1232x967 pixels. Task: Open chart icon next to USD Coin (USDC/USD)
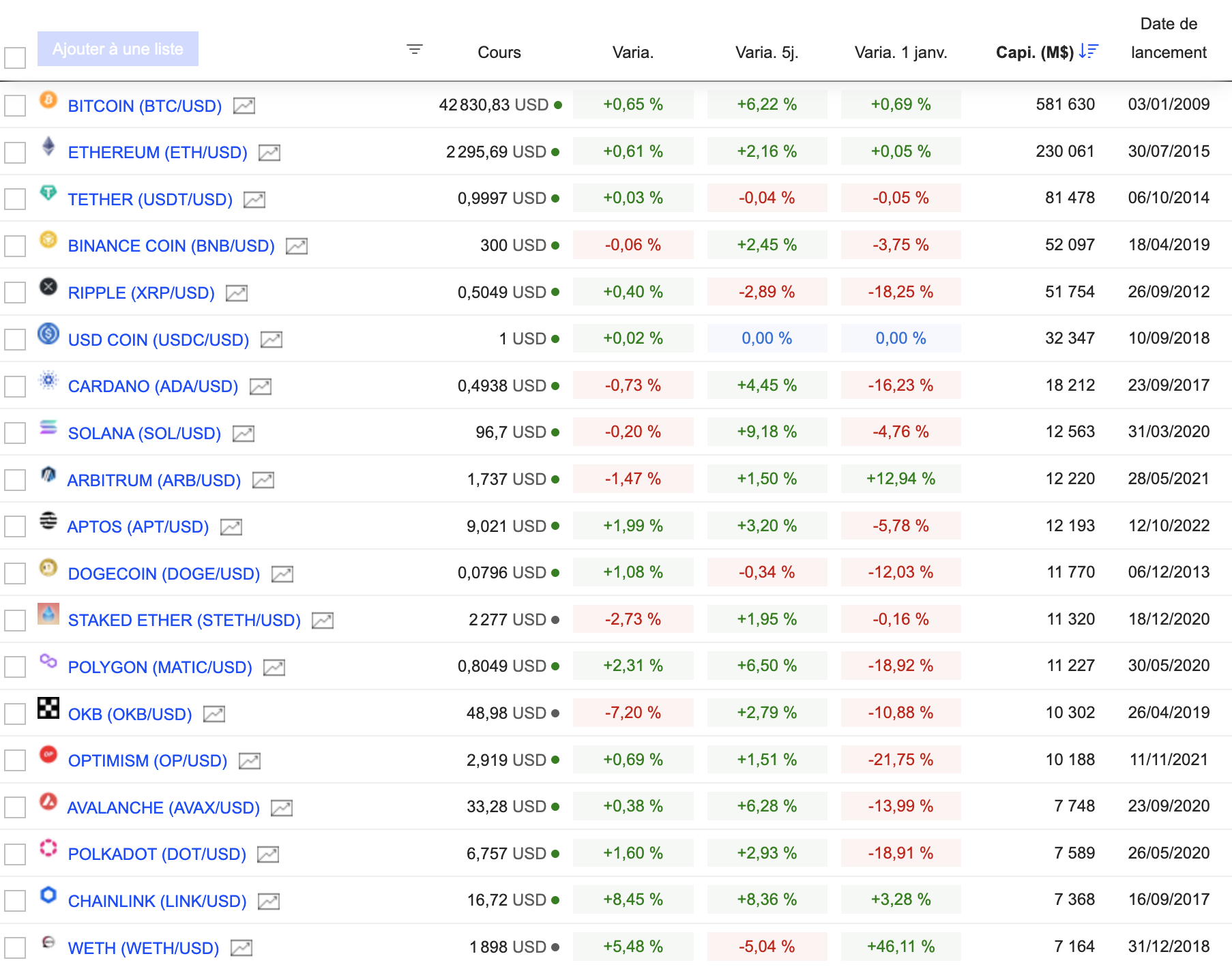pyautogui.click(x=272, y=340)
